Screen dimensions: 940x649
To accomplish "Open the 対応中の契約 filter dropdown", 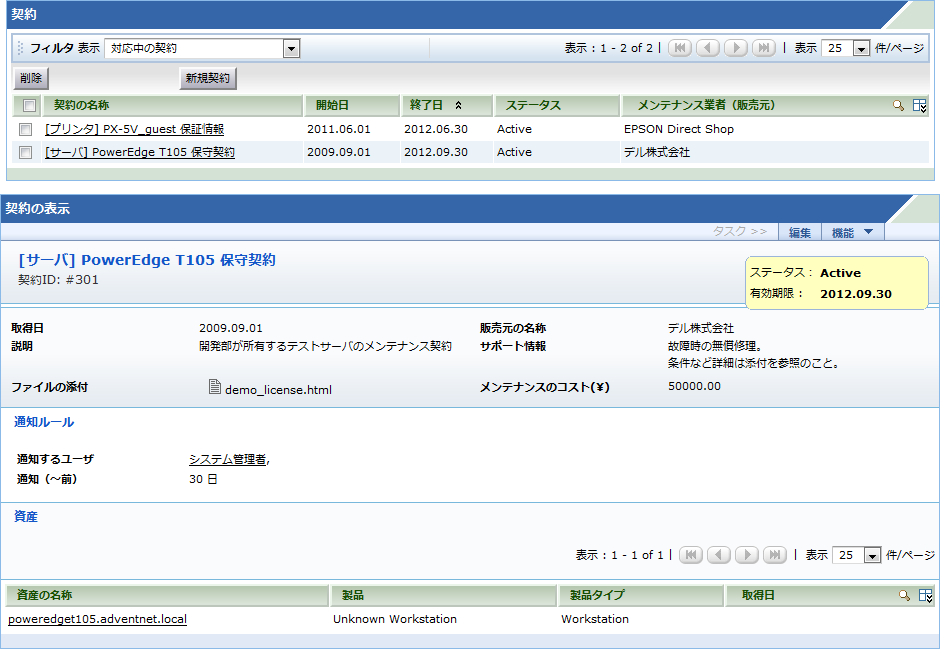I will click(291, 48).
